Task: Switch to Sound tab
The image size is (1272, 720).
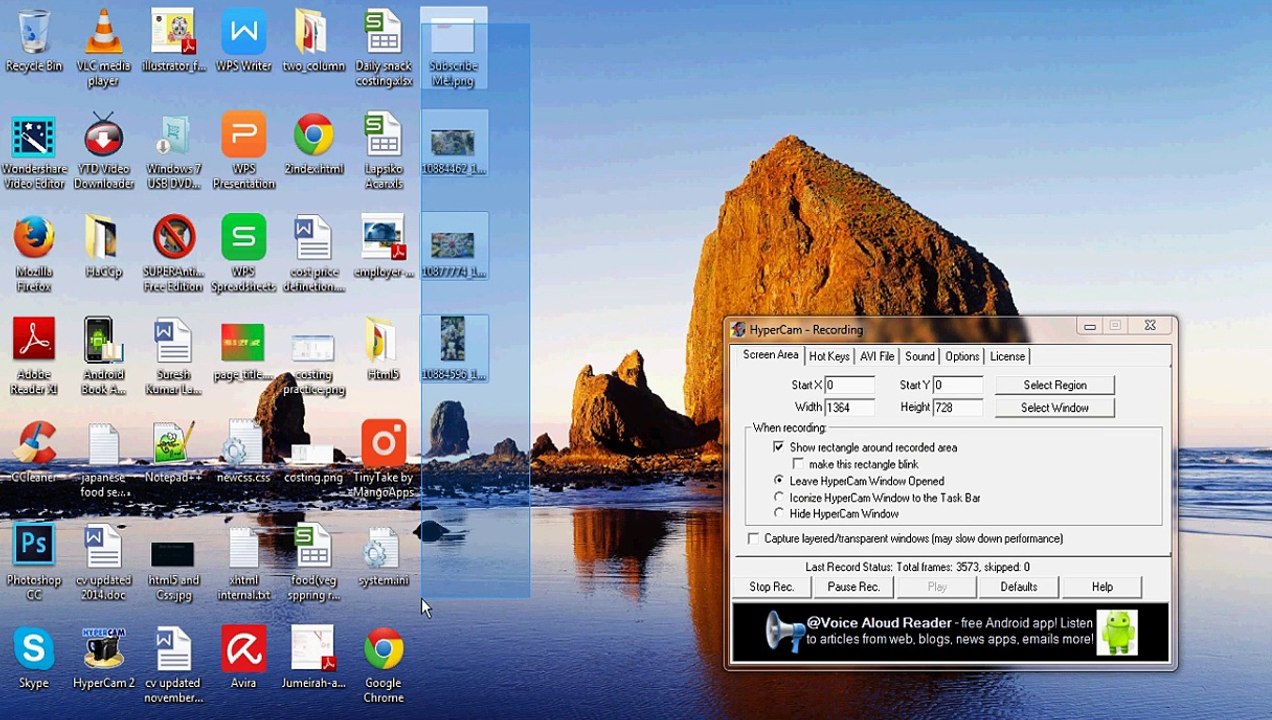Action: coord(920,356)
